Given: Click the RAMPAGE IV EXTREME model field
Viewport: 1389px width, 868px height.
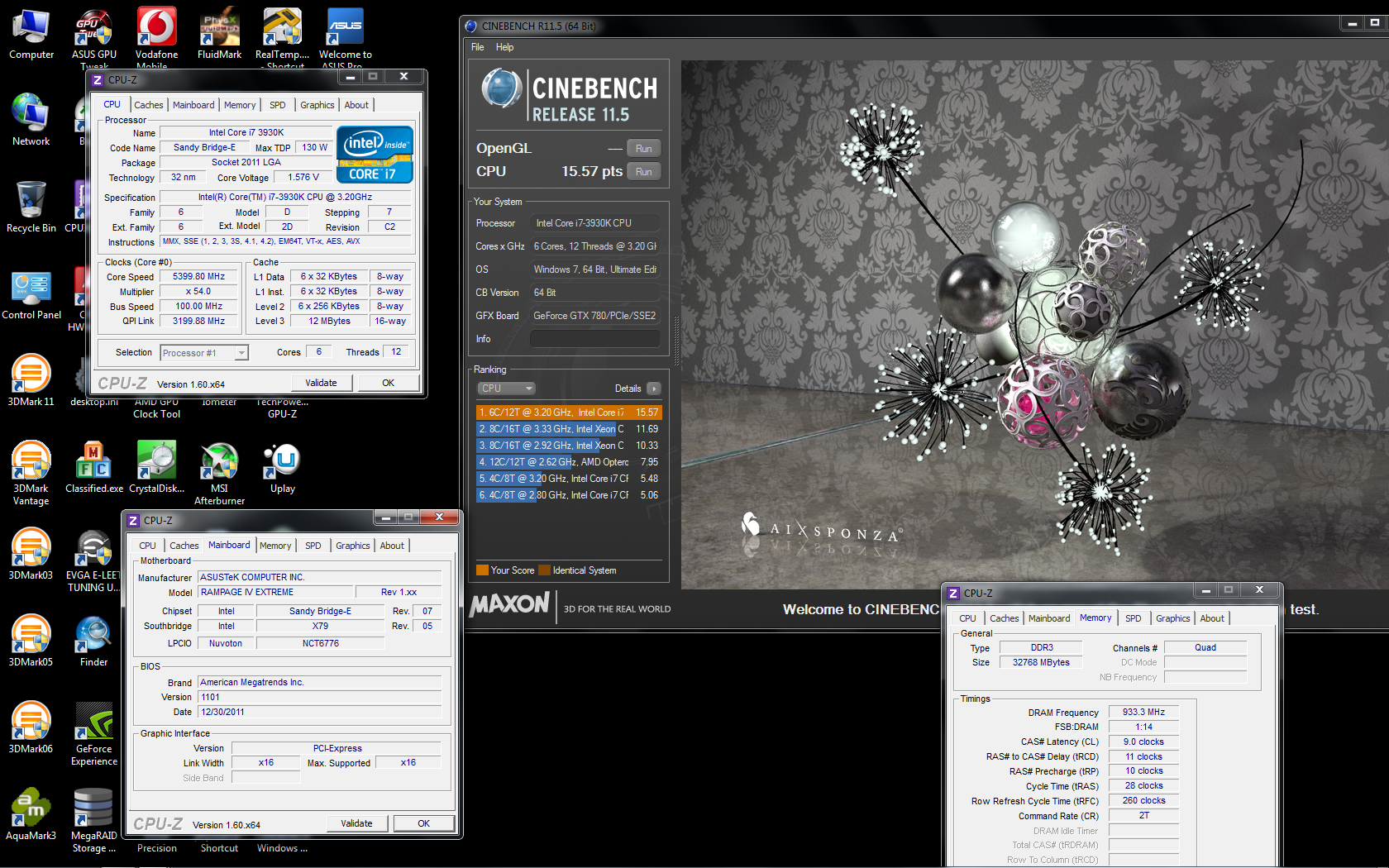Looking at the screenshot, I should point(275,593).
